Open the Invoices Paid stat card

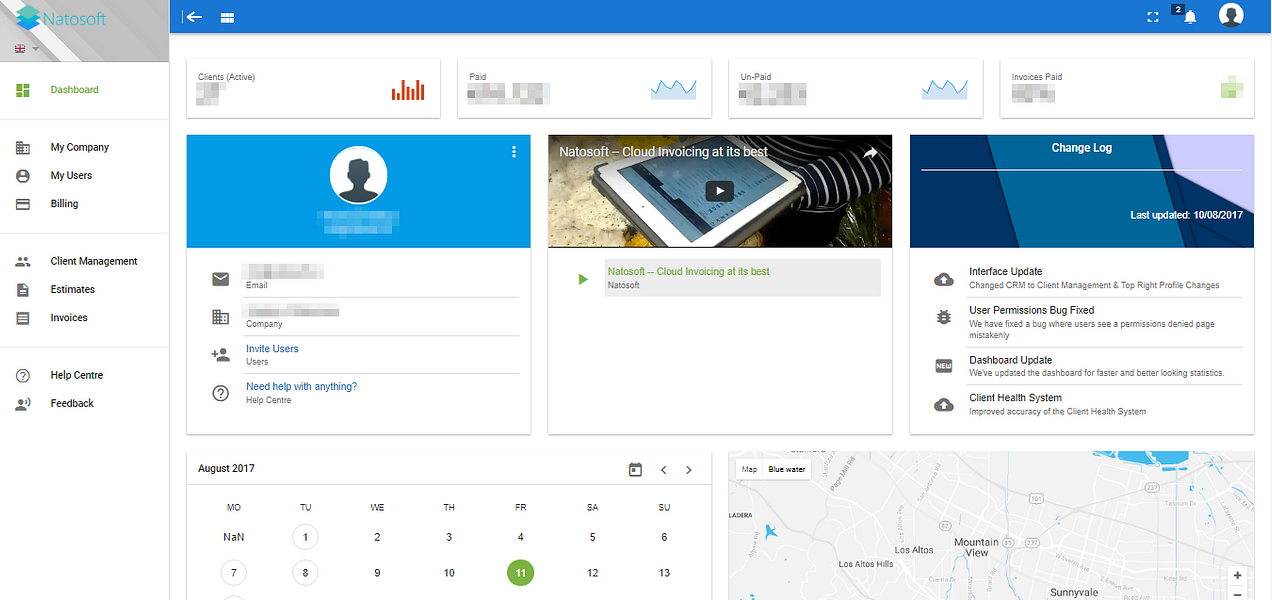coord(1127,88)
